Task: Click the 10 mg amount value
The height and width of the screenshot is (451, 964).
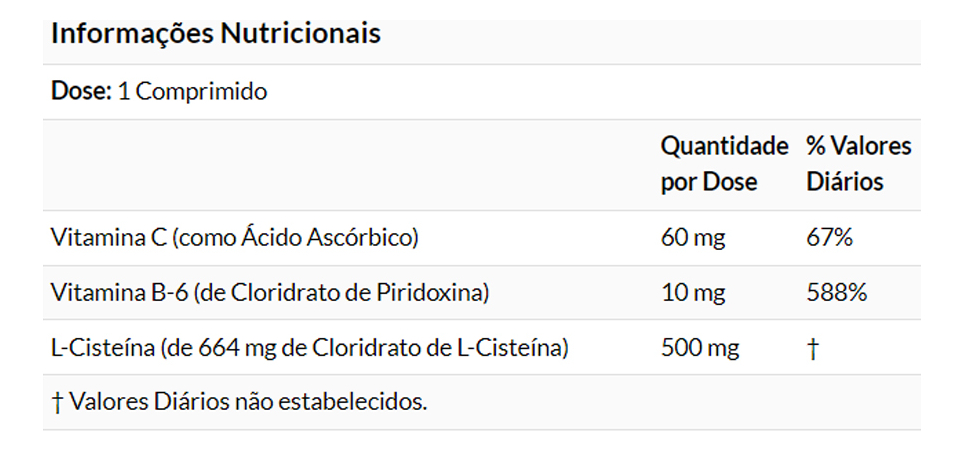Action: tap(693, 293)
